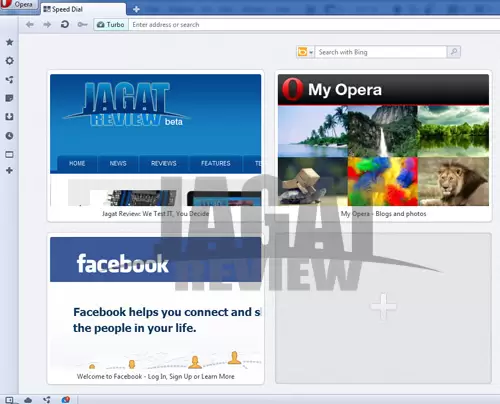Open Notes panel in sidebar
500x404 pixels.
[9, 98]
